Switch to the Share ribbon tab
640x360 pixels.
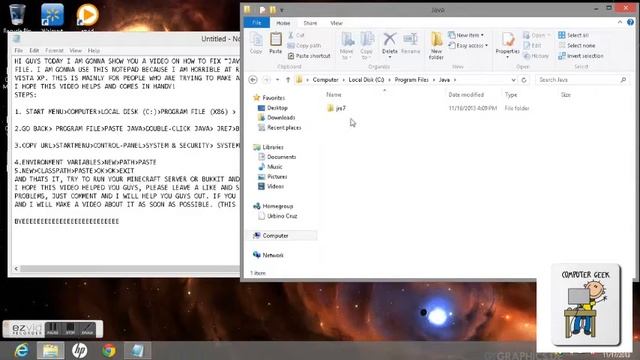(310, 23)
